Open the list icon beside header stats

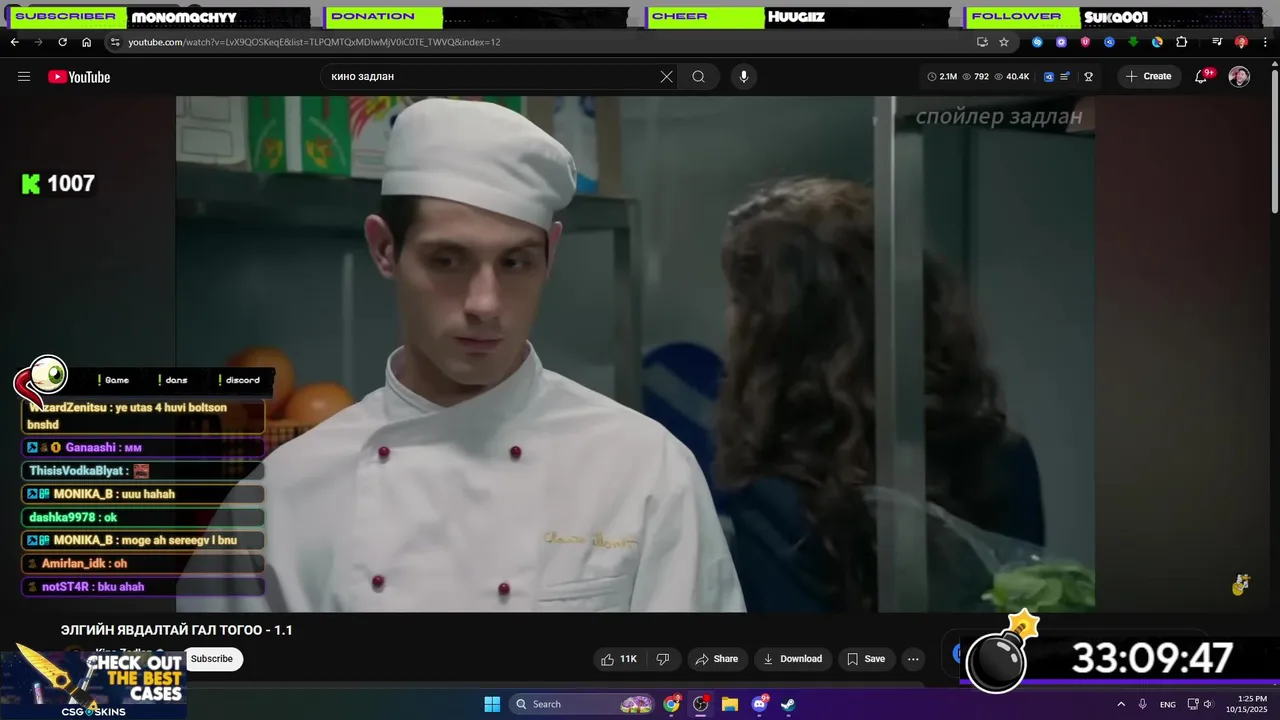pos(1066,77)
